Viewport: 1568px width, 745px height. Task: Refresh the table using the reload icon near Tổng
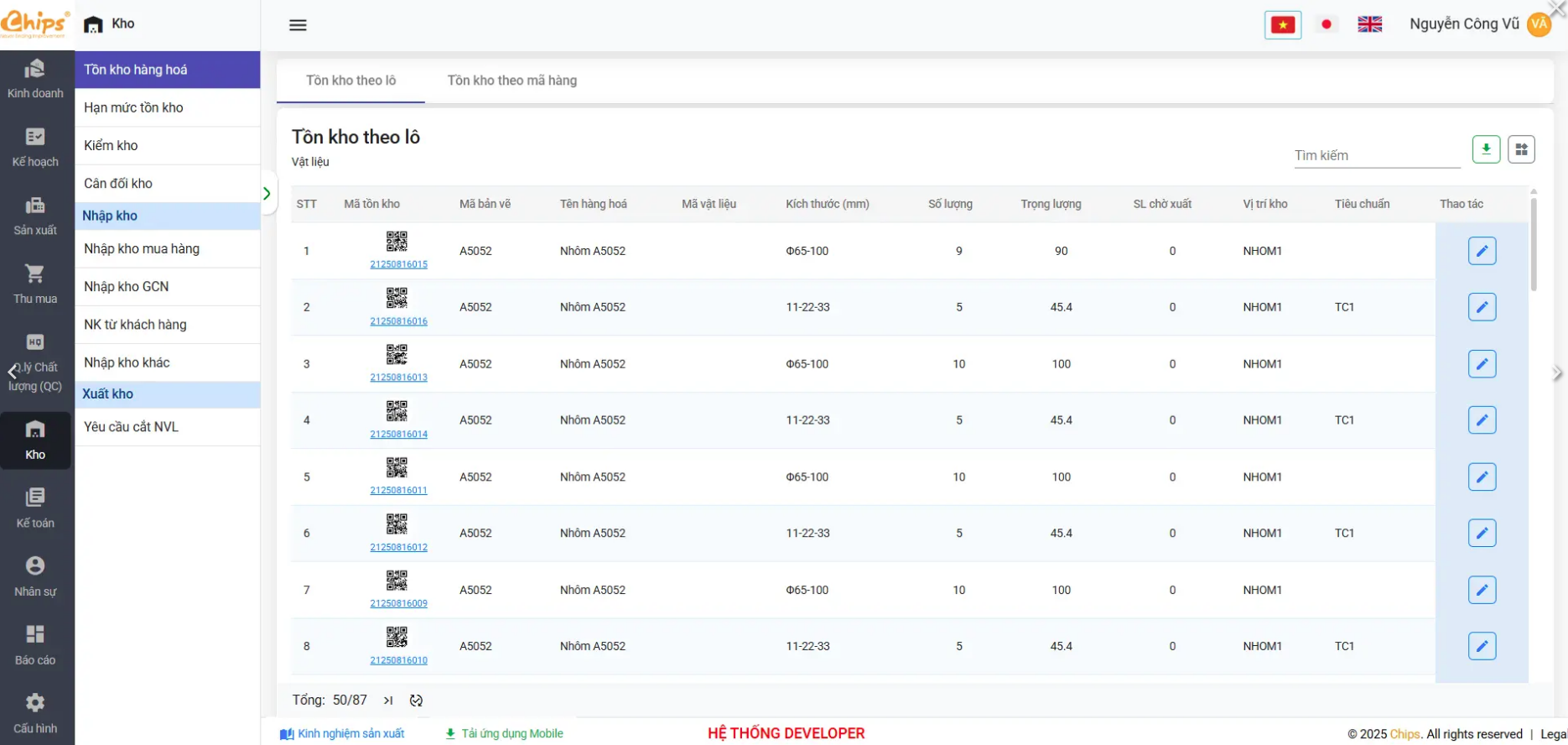coord(416,701)
